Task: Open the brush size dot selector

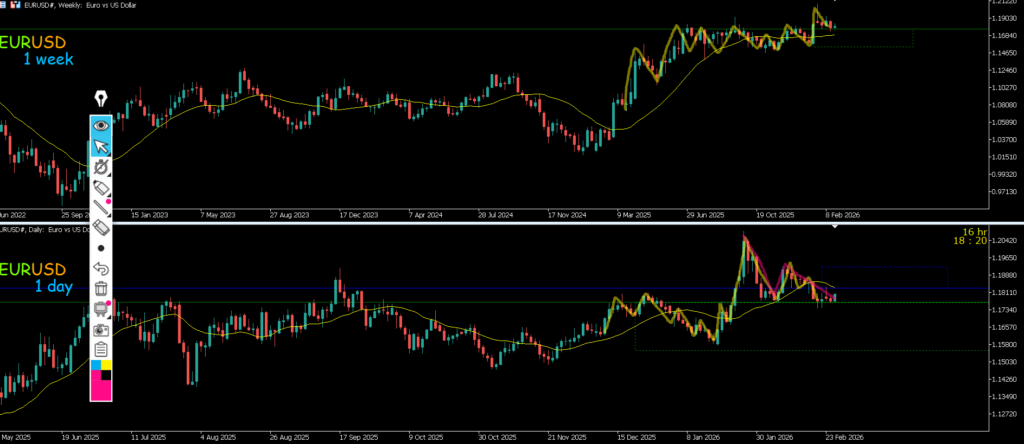Action: pos(101,248)
